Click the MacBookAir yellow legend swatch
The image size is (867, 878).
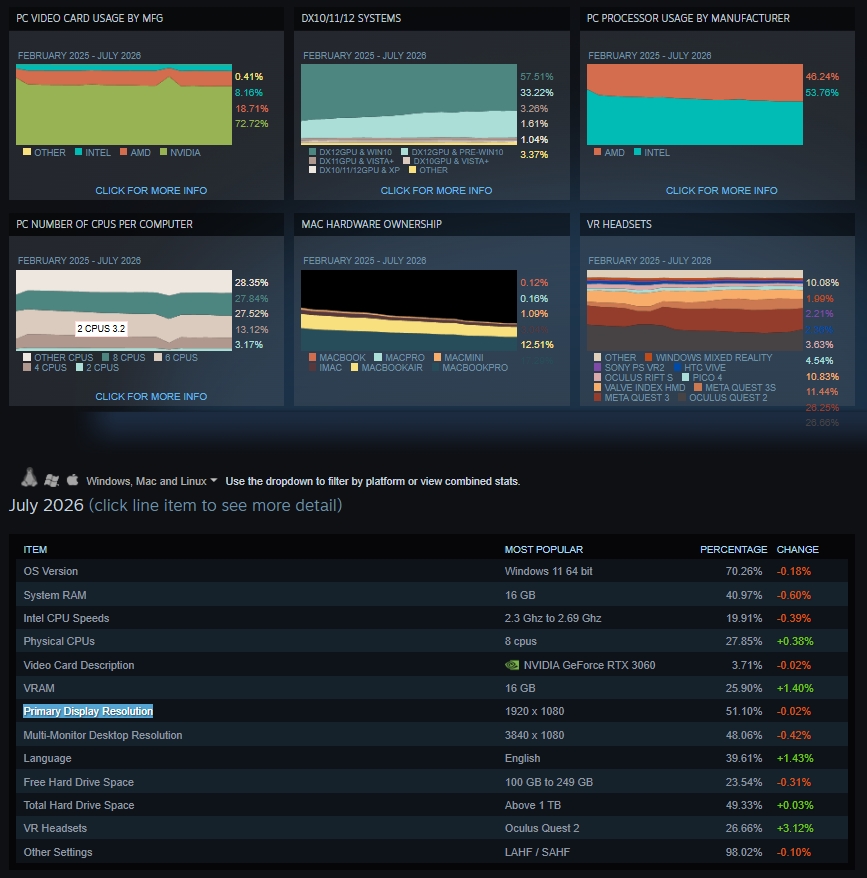355,367
